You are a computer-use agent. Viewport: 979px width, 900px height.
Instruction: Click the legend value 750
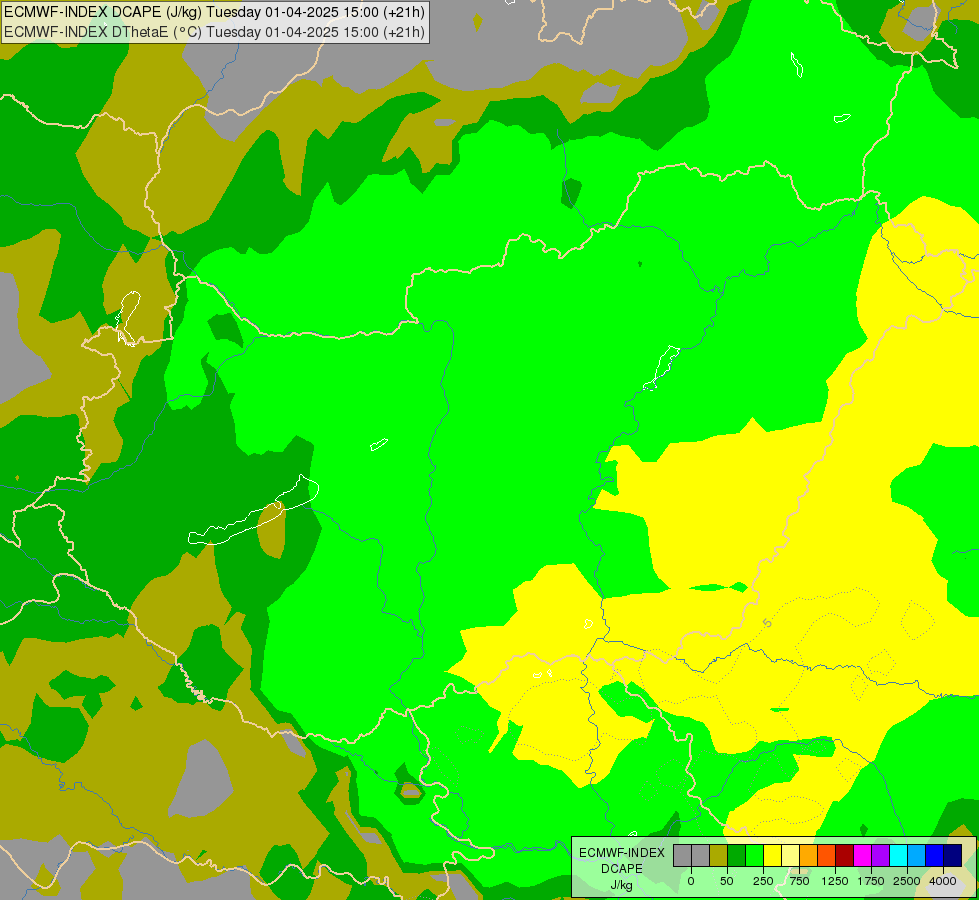(x=799, y=881)
